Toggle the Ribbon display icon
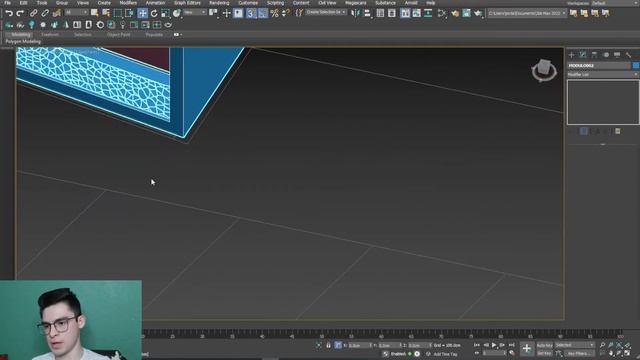The width and height of the screenshot is (640, 360). click(x=405, y=13)
